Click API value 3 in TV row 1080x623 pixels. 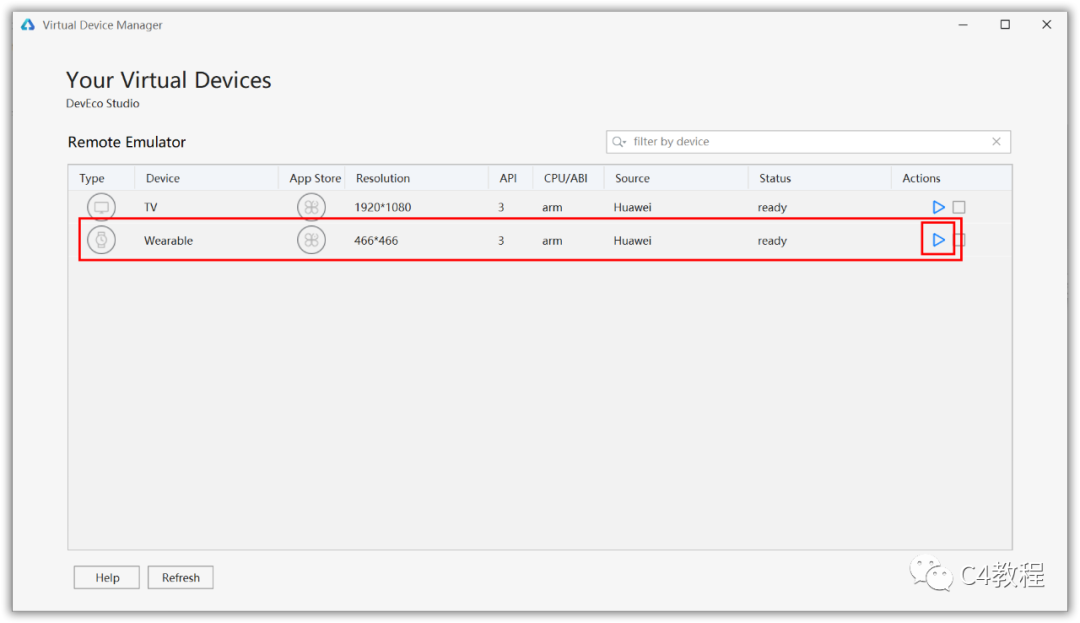[501, 207]
